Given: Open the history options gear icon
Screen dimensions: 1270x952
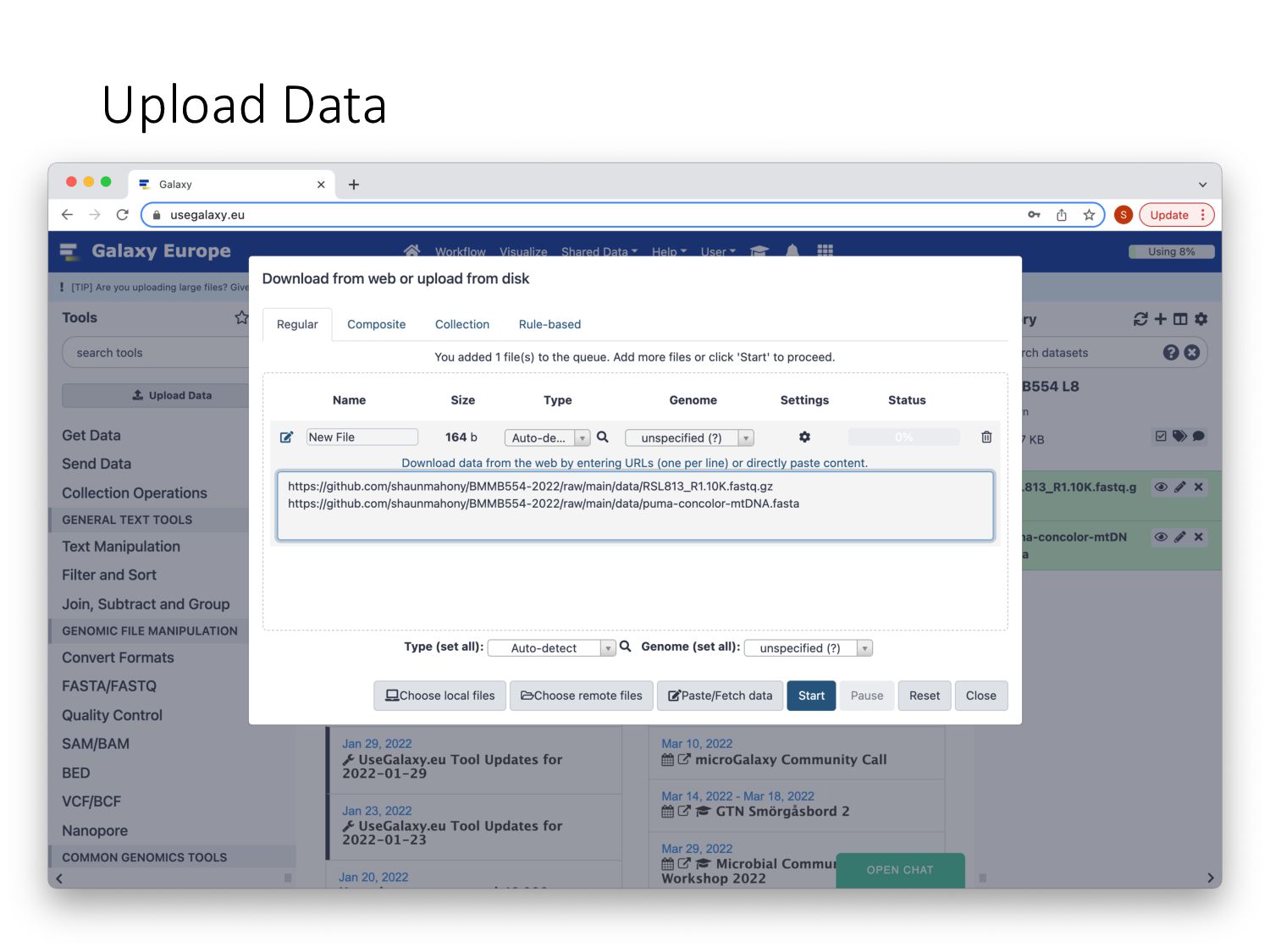Looking at the screenshot, I should tap(1201, 319).
